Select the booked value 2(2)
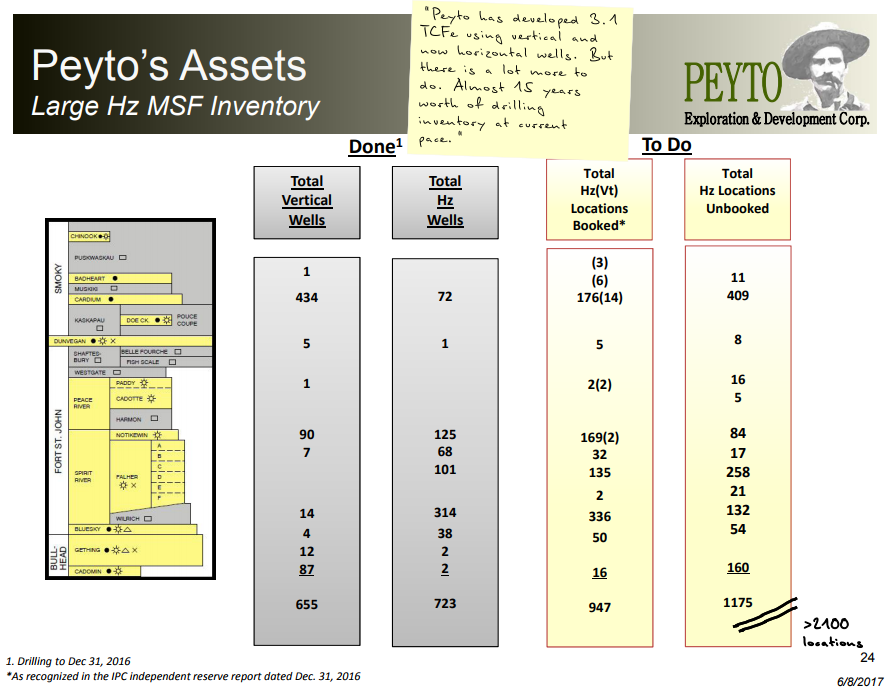The height and width of the screenshot is (691, 889). 599,384
